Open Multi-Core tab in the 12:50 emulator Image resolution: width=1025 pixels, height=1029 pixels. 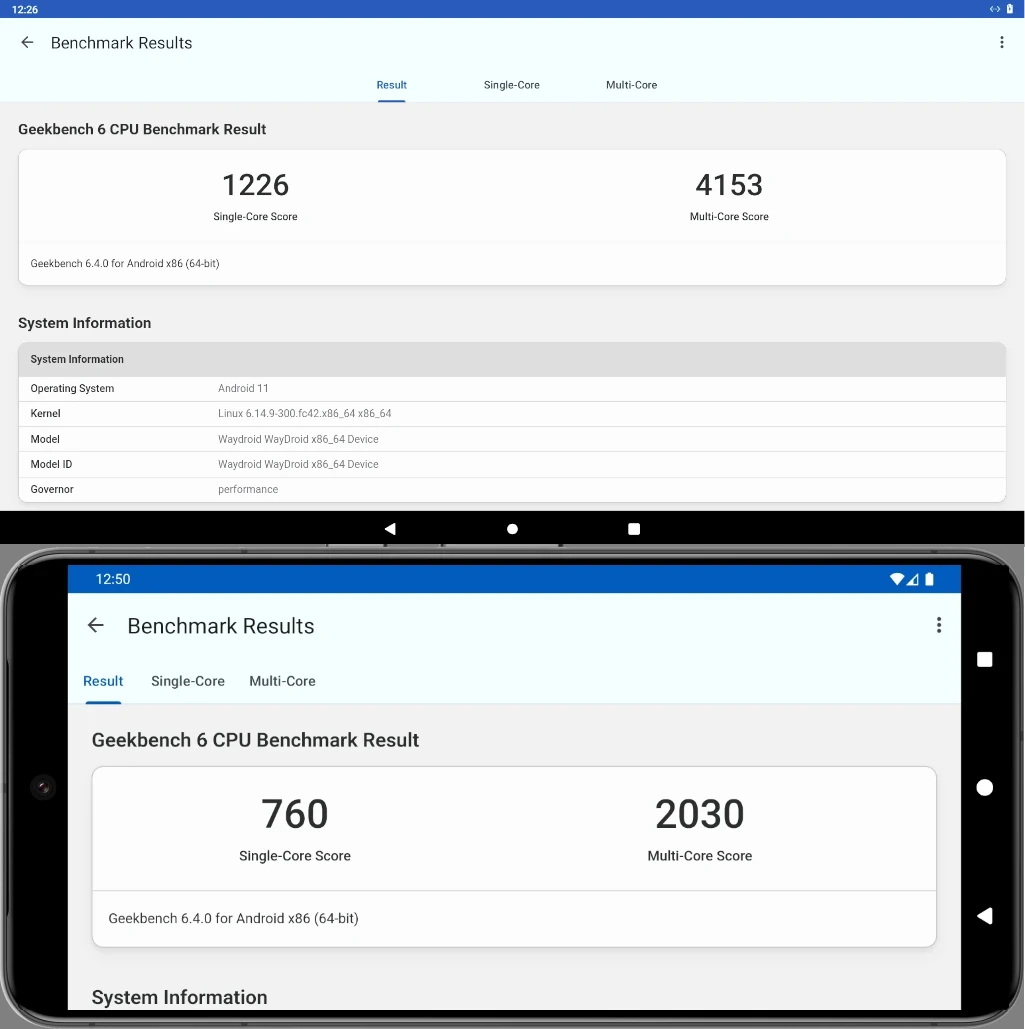[x=282, y=681]
